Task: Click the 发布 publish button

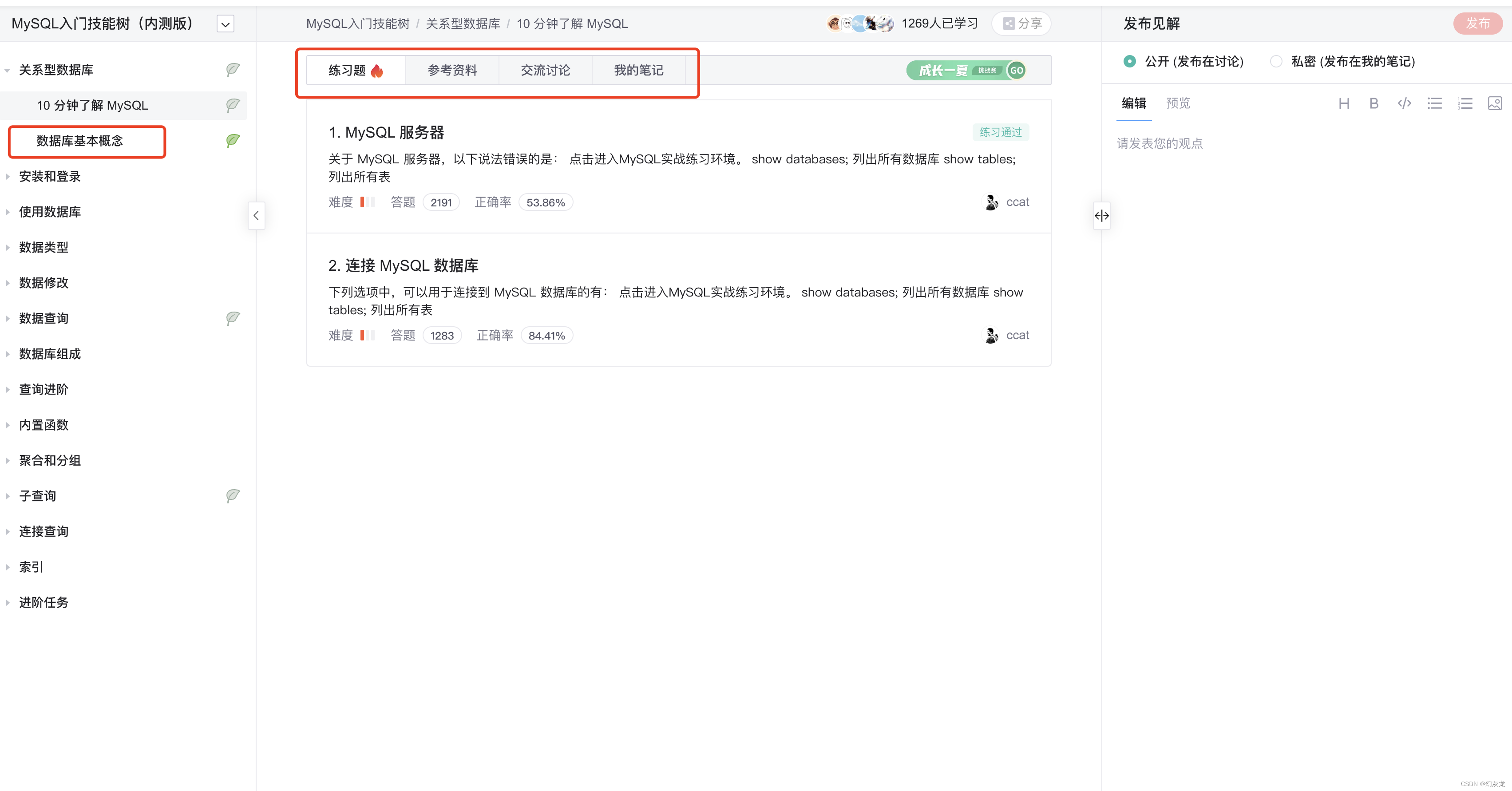Action: point(1478,24)
